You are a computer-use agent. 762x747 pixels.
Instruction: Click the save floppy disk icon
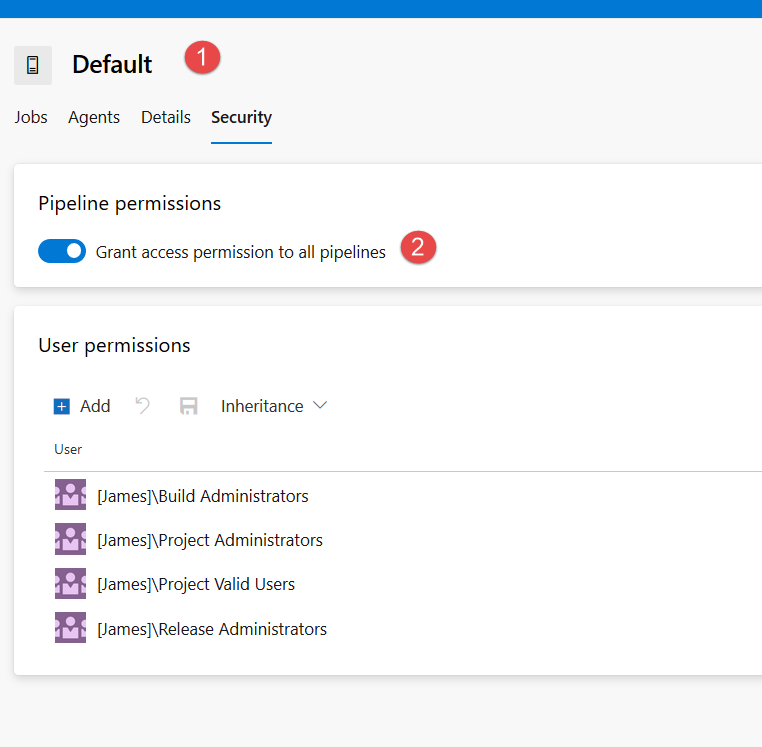click(x=188, y=406)
